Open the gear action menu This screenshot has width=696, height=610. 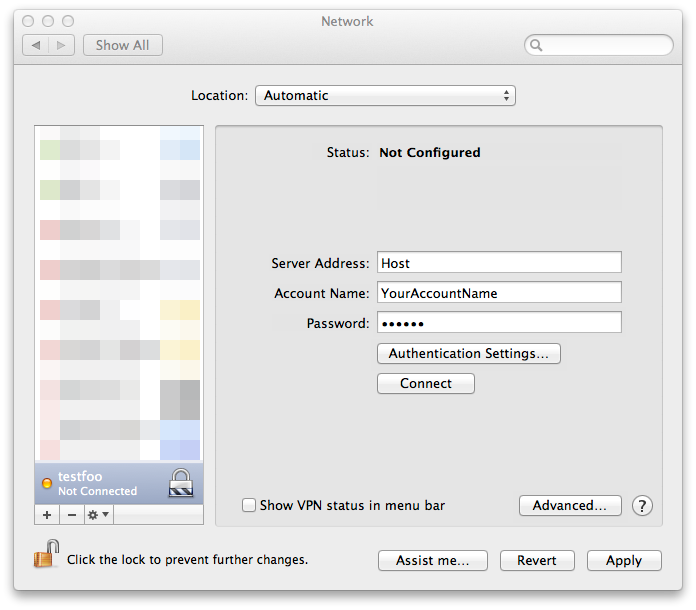pos(99,515)
